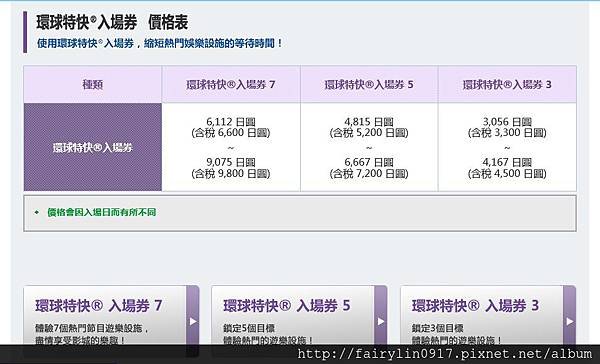Image resolution: width=600 pixels, height=364 pixels.
Task: Click arrow on 環球特快 入場券 5 card
Action: (x=381, y=321)
